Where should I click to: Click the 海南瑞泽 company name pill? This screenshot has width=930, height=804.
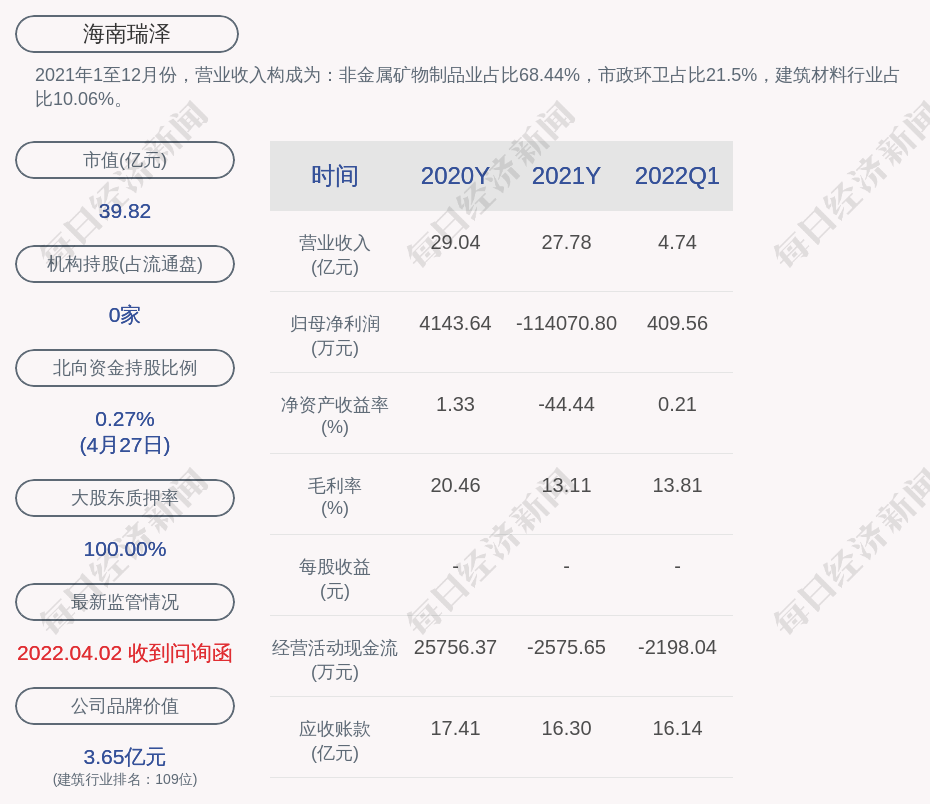[x=127, y=34]
